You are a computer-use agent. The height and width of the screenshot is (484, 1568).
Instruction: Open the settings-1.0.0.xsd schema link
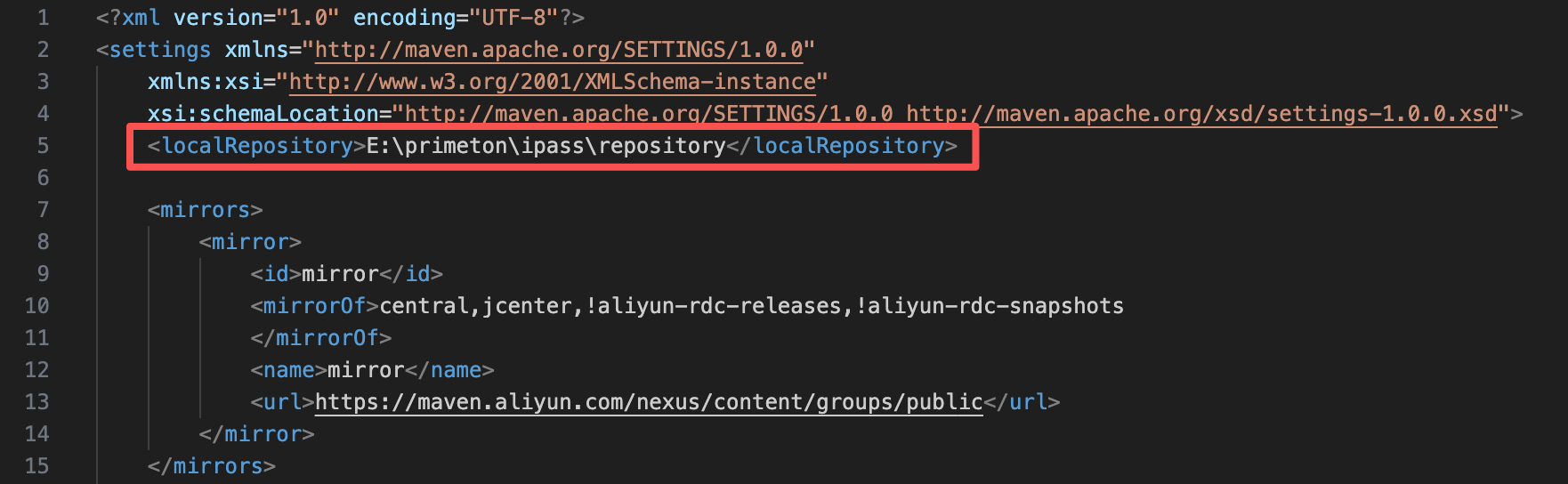pos(1201,114)
